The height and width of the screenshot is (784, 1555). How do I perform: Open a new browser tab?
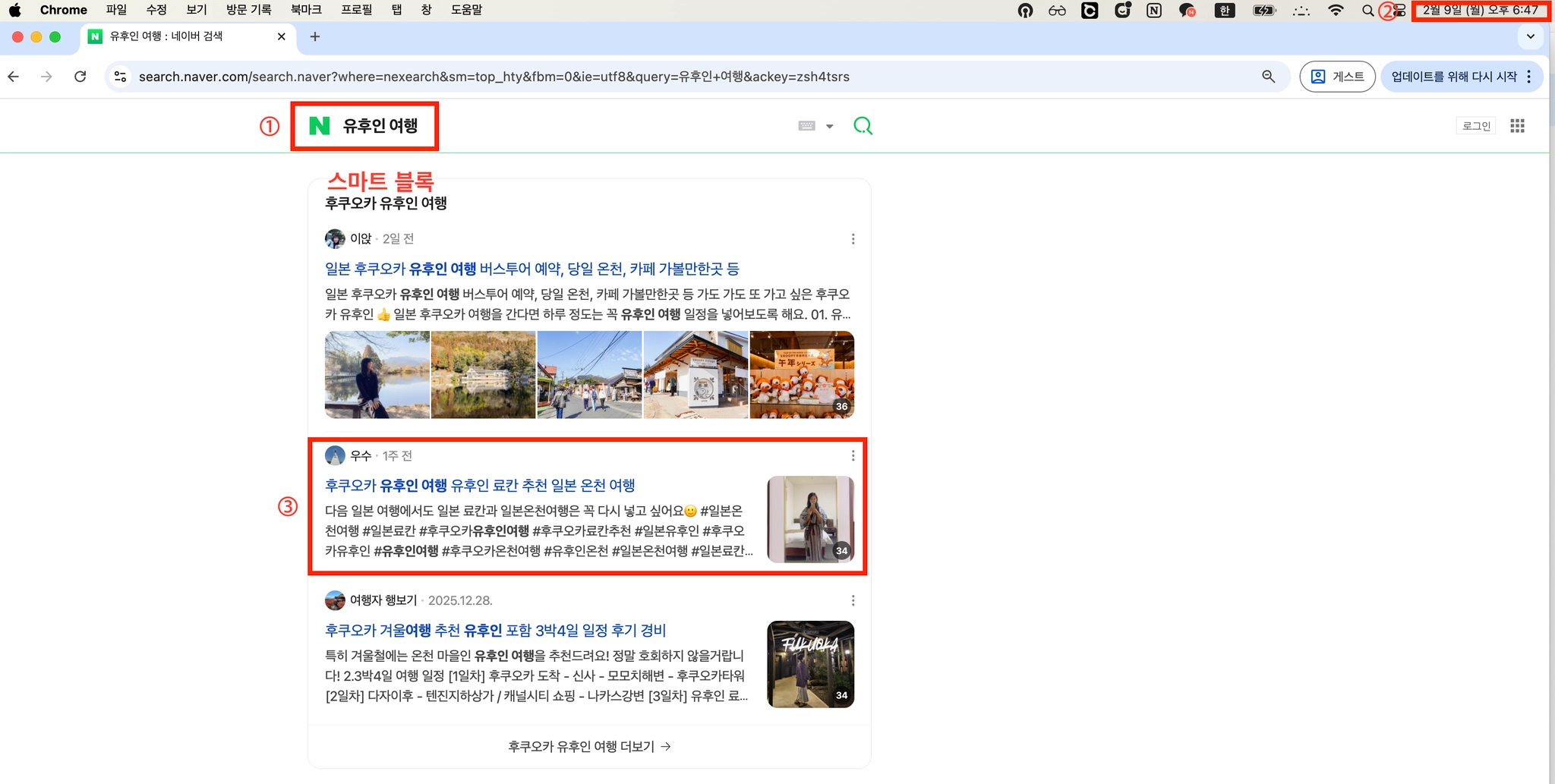coord(315,36)
